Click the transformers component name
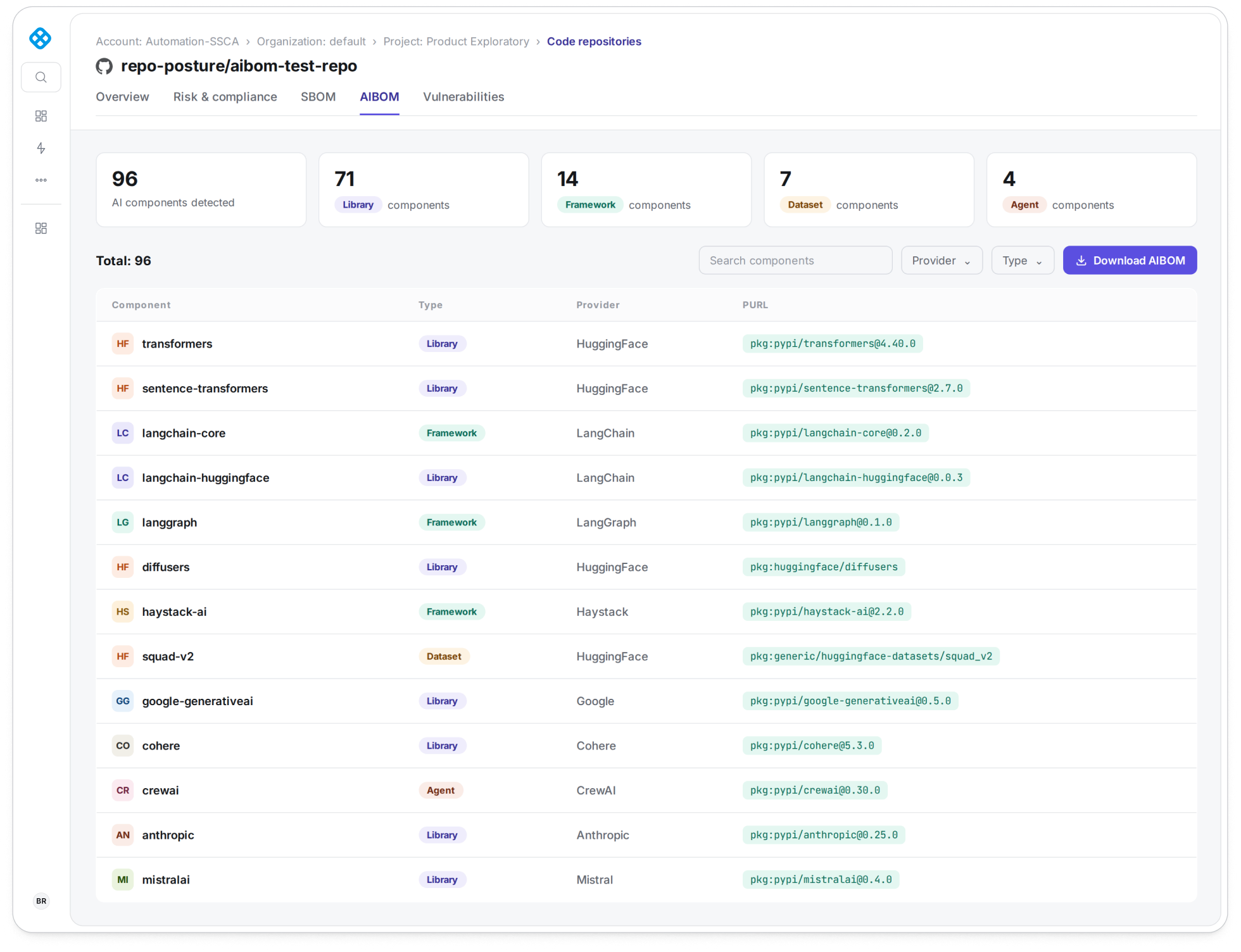Image resolution: width=1241 pixels, height=952 pixels. [x=177, y=344]
